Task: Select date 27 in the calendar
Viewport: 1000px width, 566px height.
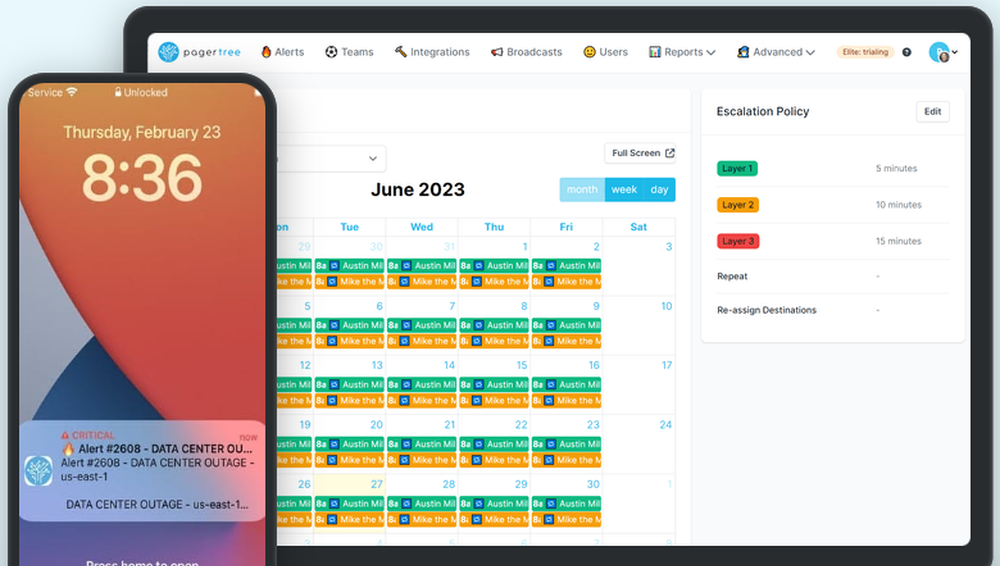Action: (x=376, y=484)
